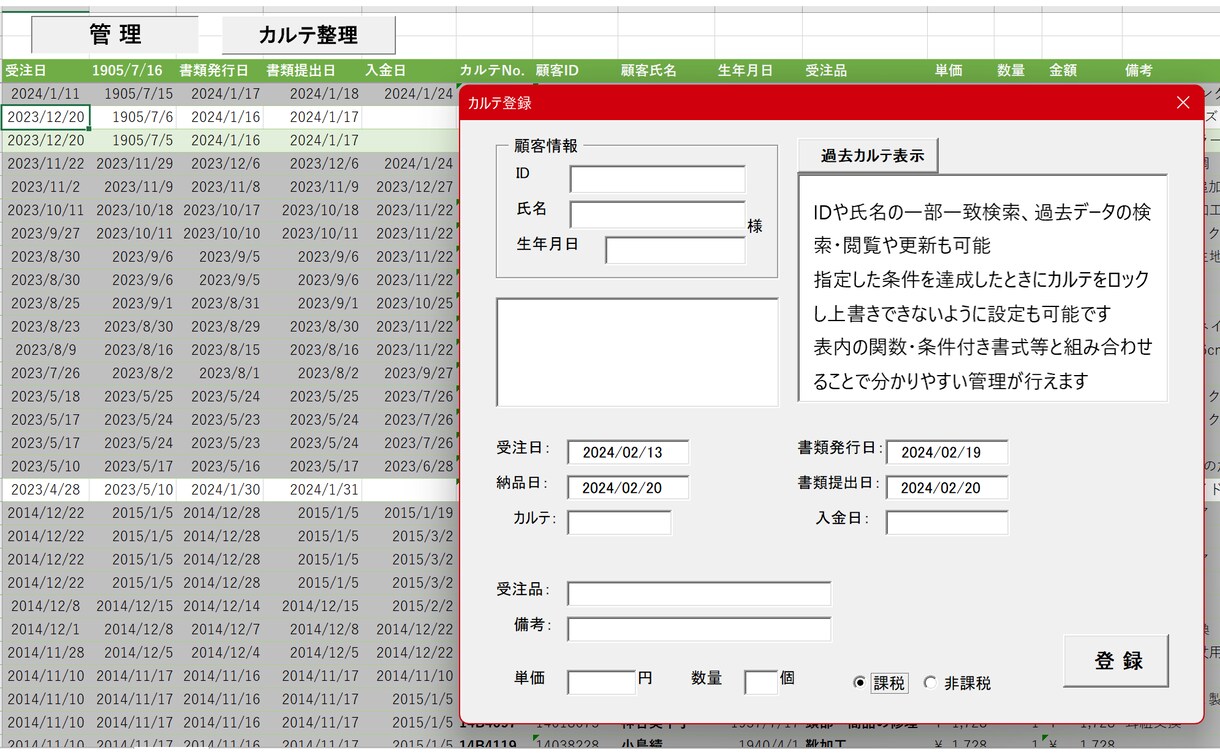Image resolution: width=1220 pixels, height=755 pixels.
Task: Click the 書類提出日 field showing 2024/02/20
Action: point(947,487)
